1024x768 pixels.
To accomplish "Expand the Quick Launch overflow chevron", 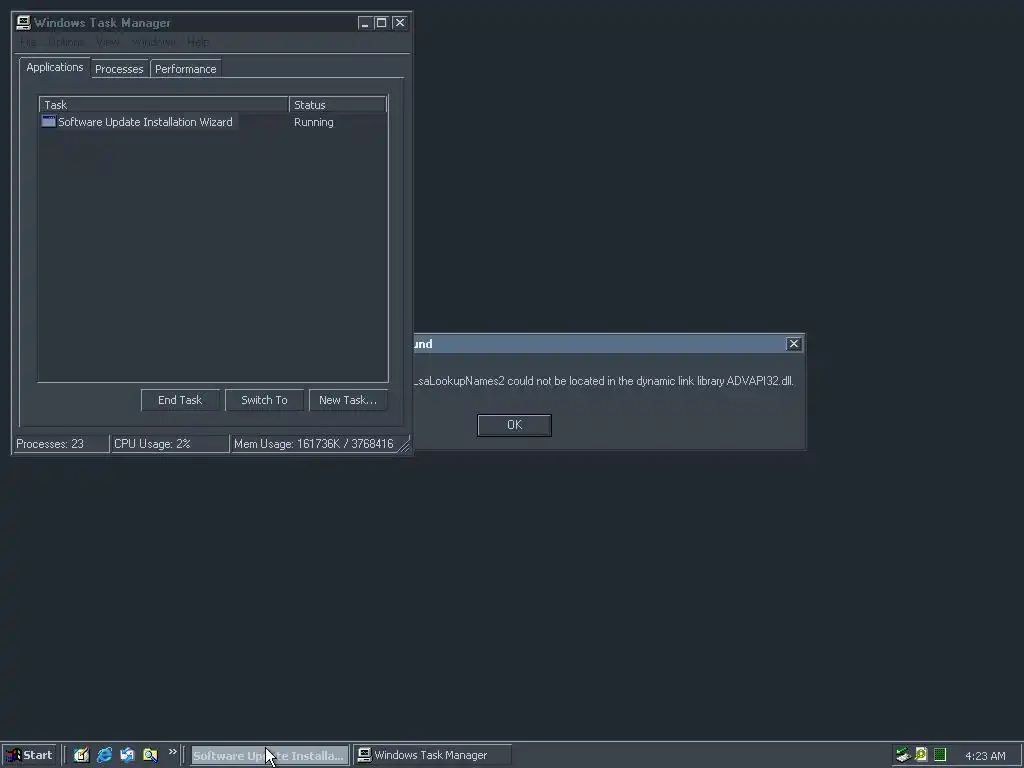I will (172, 752).
